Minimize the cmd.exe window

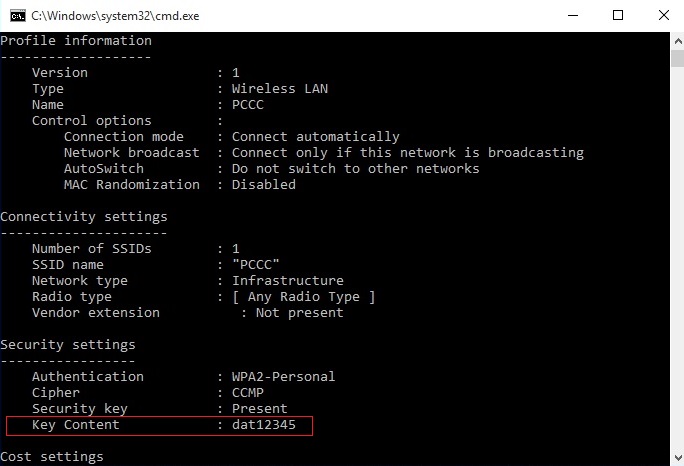[x=573, y=16]
